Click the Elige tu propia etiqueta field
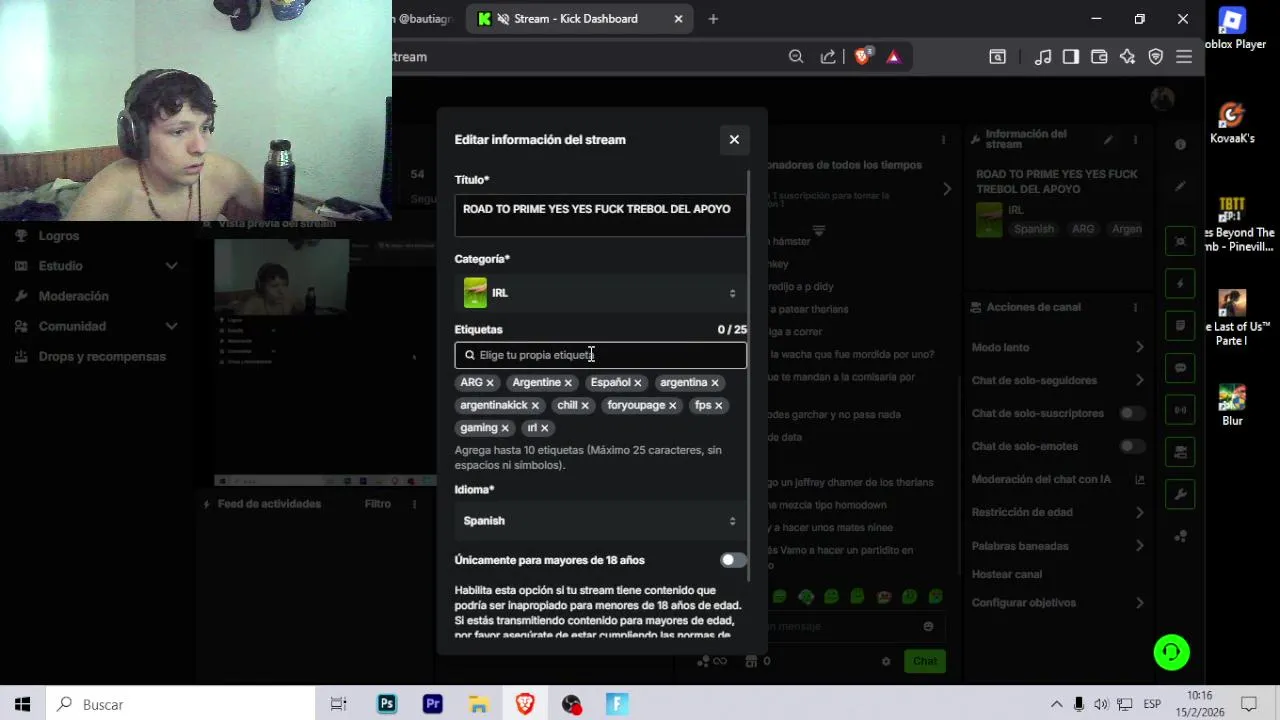The height and width of the screenshot is (720, 1280). pos(600,355)
